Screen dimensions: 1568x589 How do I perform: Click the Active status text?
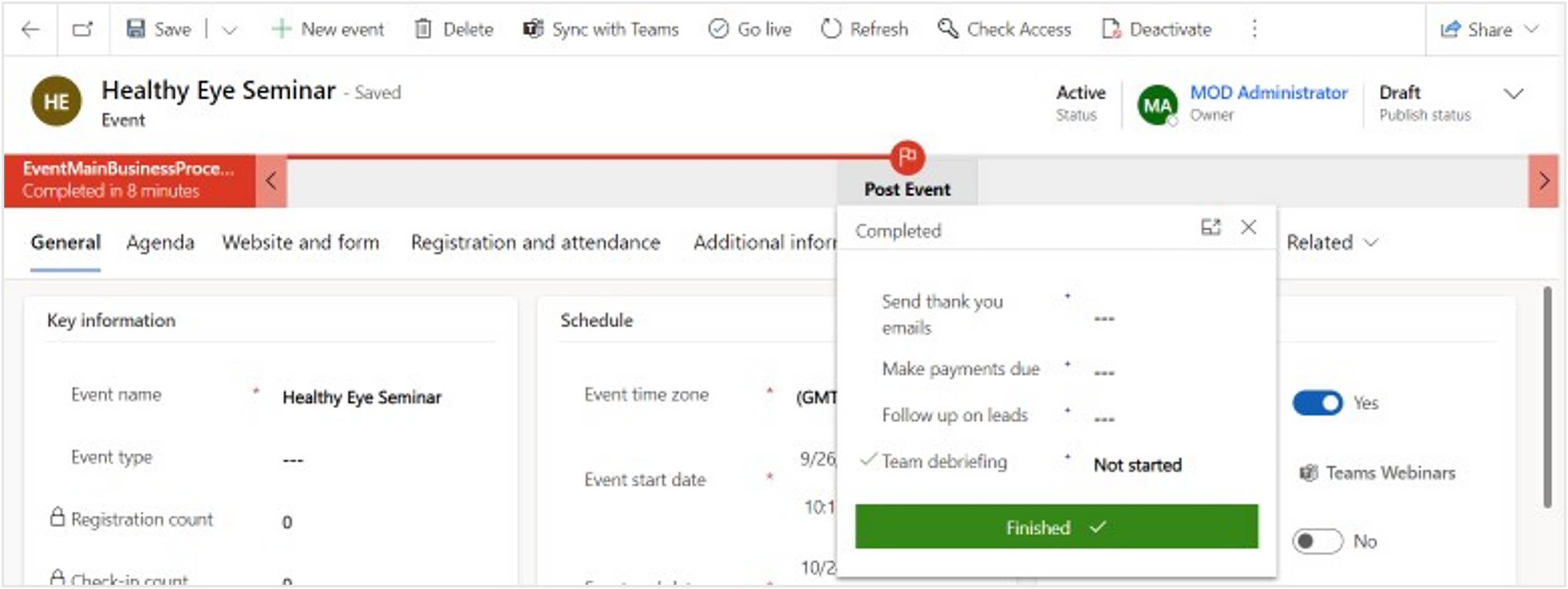point(1080,93)
